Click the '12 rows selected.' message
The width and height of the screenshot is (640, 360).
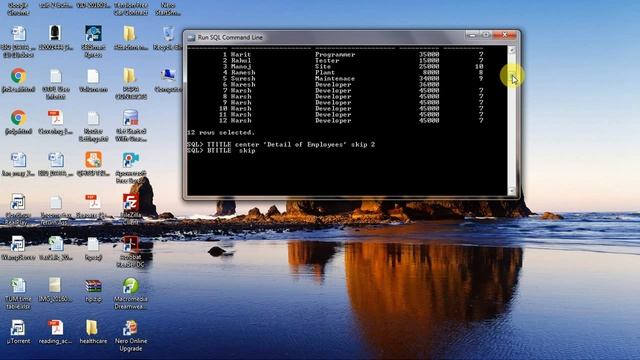[221, 133]
